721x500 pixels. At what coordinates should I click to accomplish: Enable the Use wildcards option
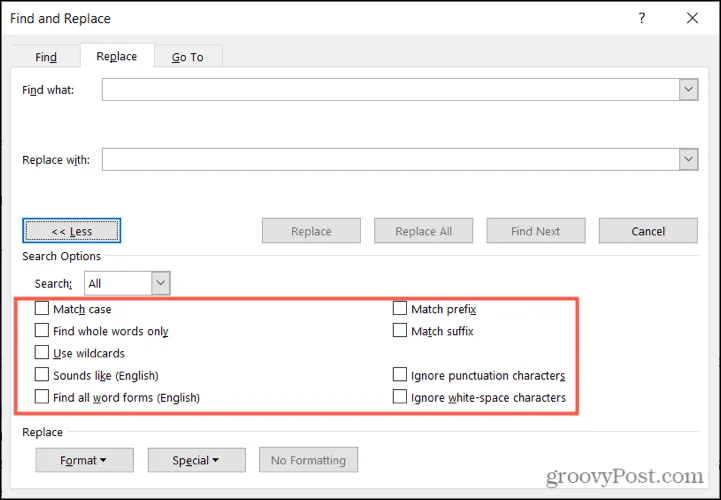point(42,352)
